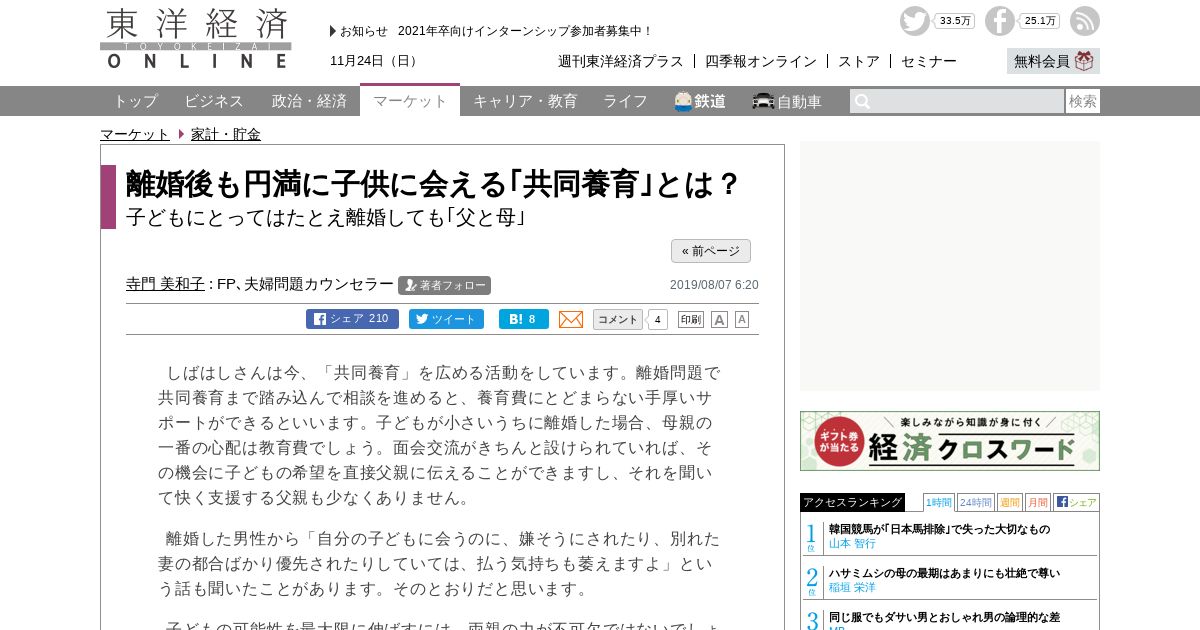Open author 寺門 美和子 profile link
The width and height of the screenshot is (1200, 630).
[x=165, y=284]
